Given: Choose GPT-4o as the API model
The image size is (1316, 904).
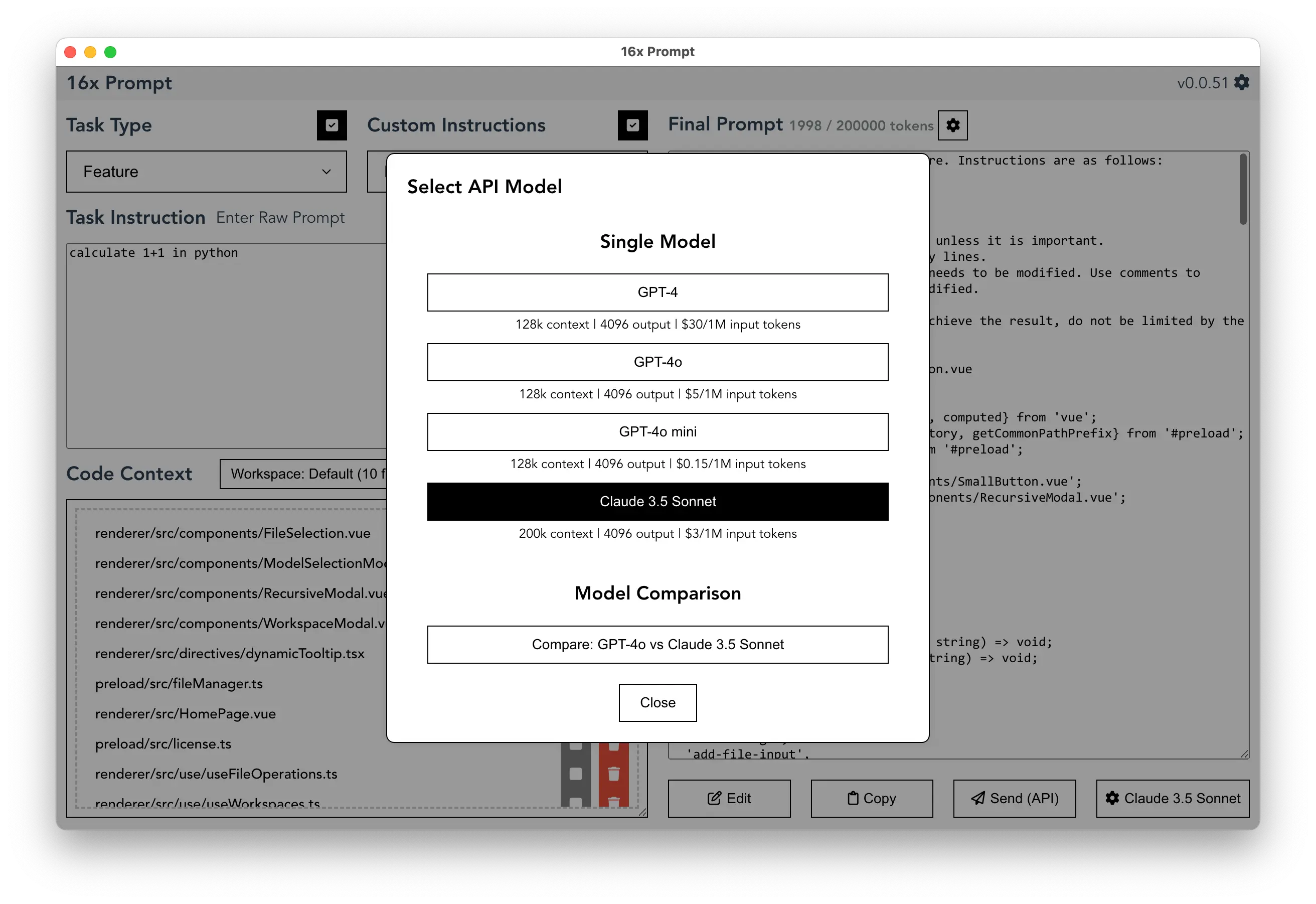Looking at the screenshot, I should click(657, 362).
